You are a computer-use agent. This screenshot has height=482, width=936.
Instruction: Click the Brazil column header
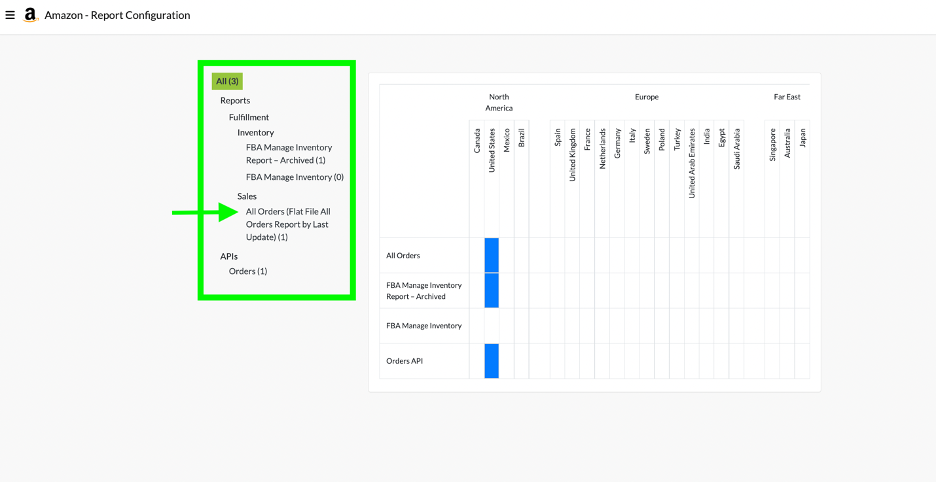[522, 138]
